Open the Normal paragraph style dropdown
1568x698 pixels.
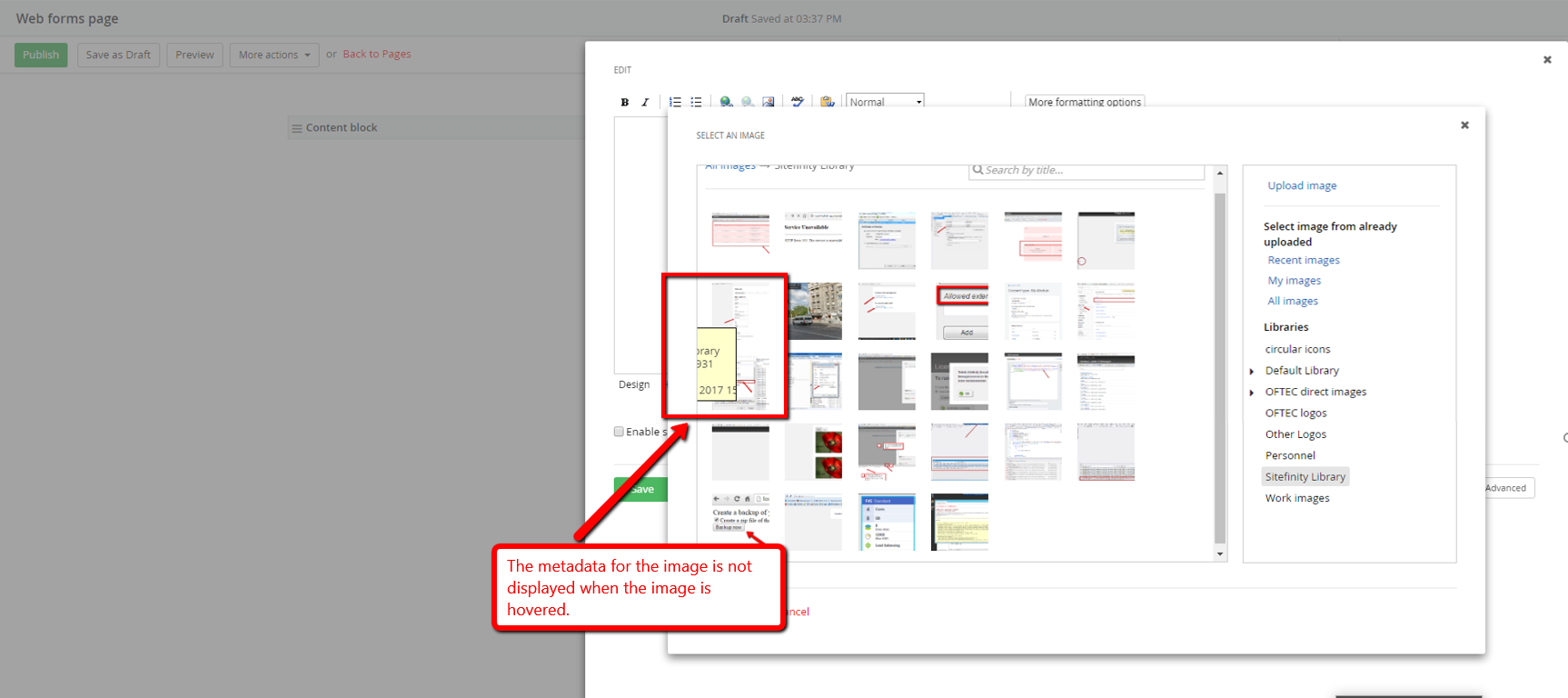[886, 102]
